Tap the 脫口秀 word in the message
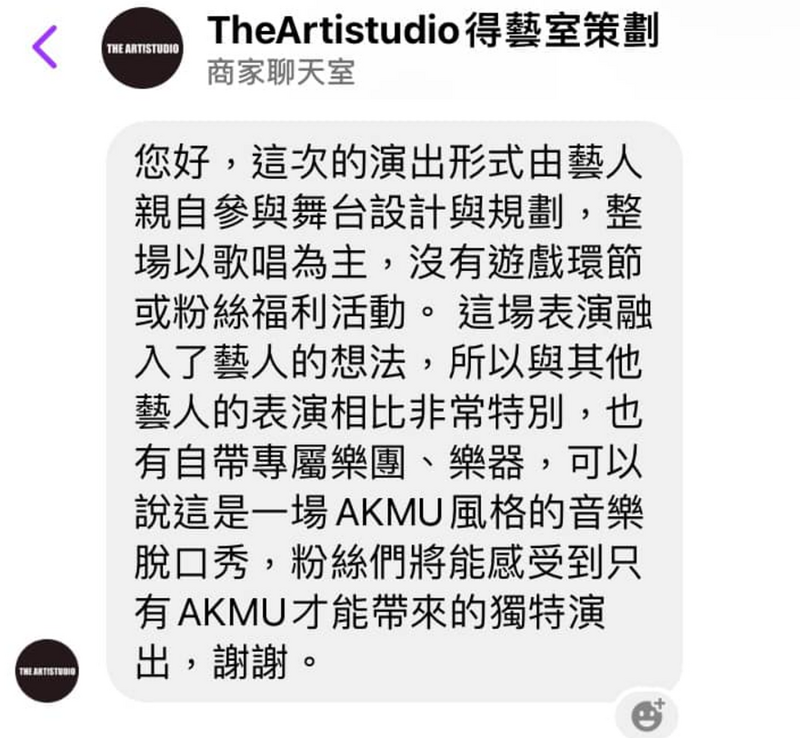 tap(192, 562)
